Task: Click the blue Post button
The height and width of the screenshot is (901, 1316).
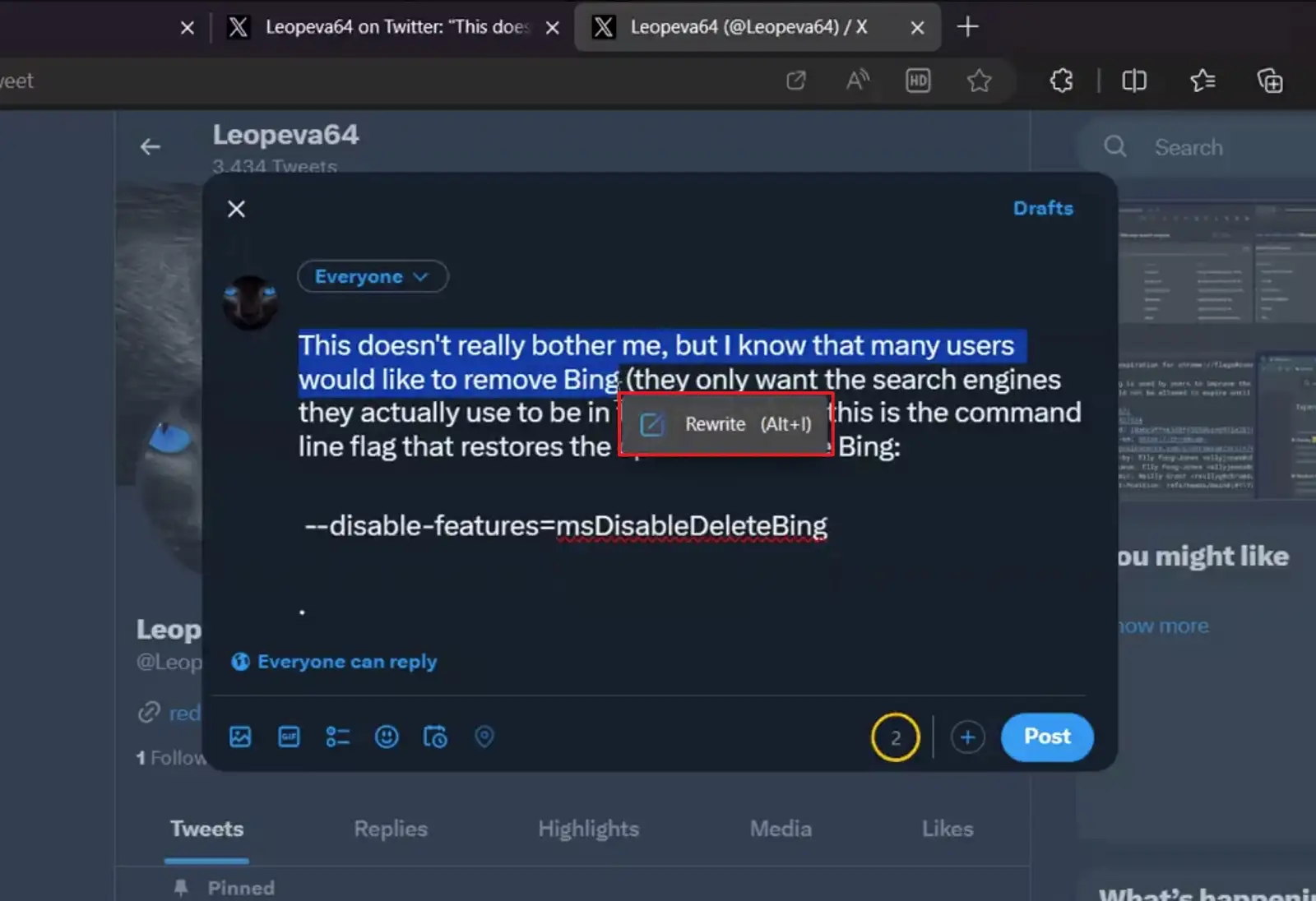Action: point(1047,737)
